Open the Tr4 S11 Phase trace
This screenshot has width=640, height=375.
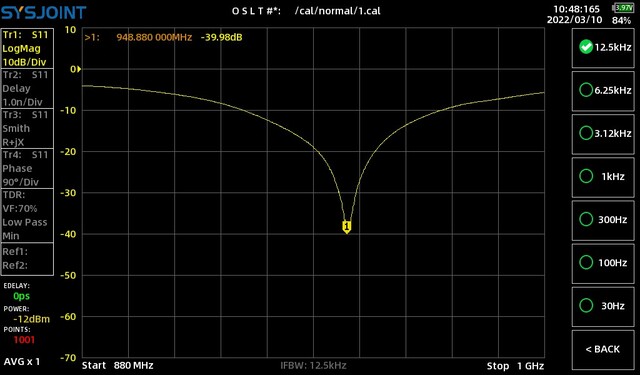point(27,168)
